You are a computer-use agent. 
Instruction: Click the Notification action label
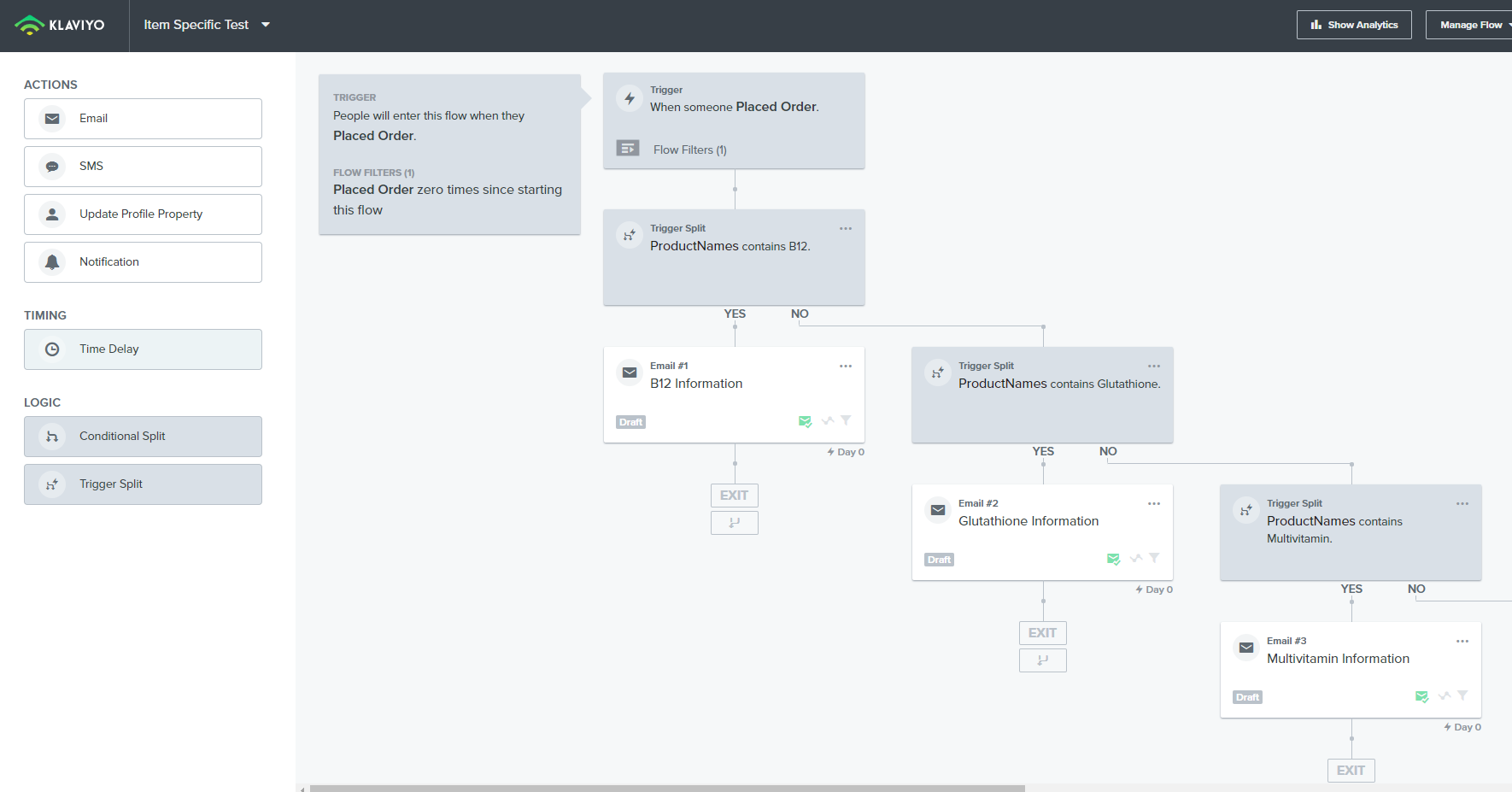coord(109,262)
